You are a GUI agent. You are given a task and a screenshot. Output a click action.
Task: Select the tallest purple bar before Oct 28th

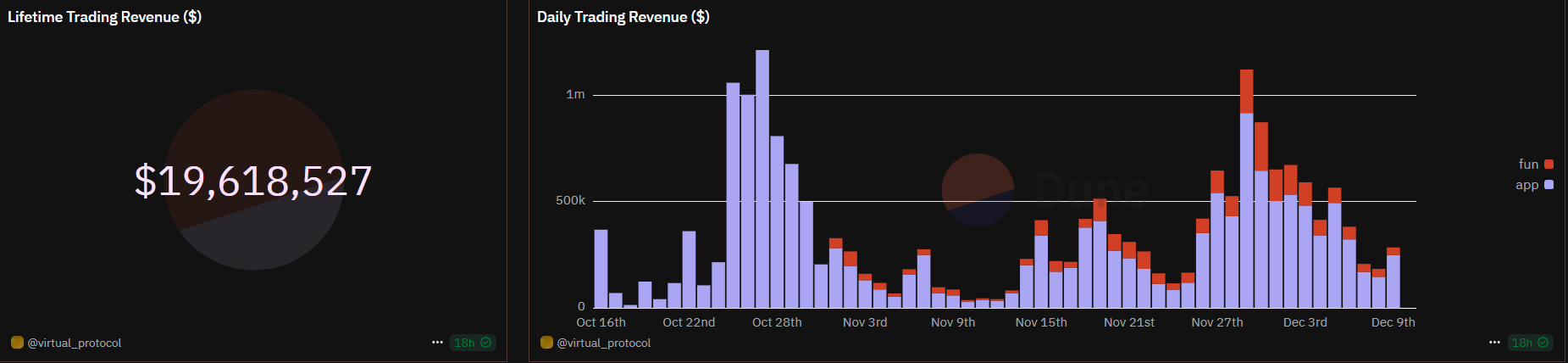(762, 178)
